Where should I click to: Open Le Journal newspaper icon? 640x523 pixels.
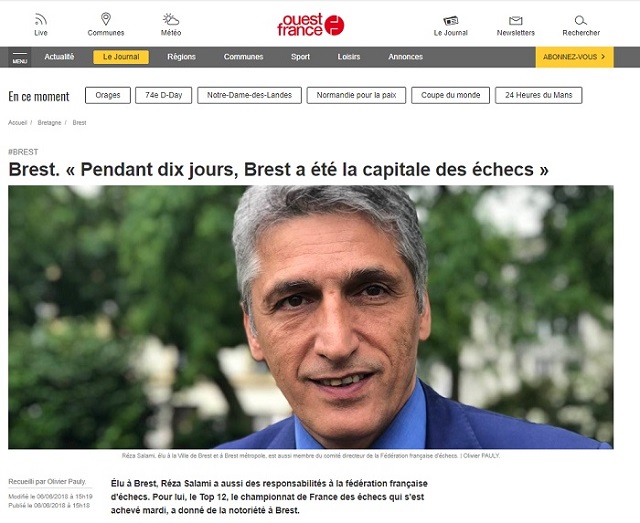click(451, 20)
